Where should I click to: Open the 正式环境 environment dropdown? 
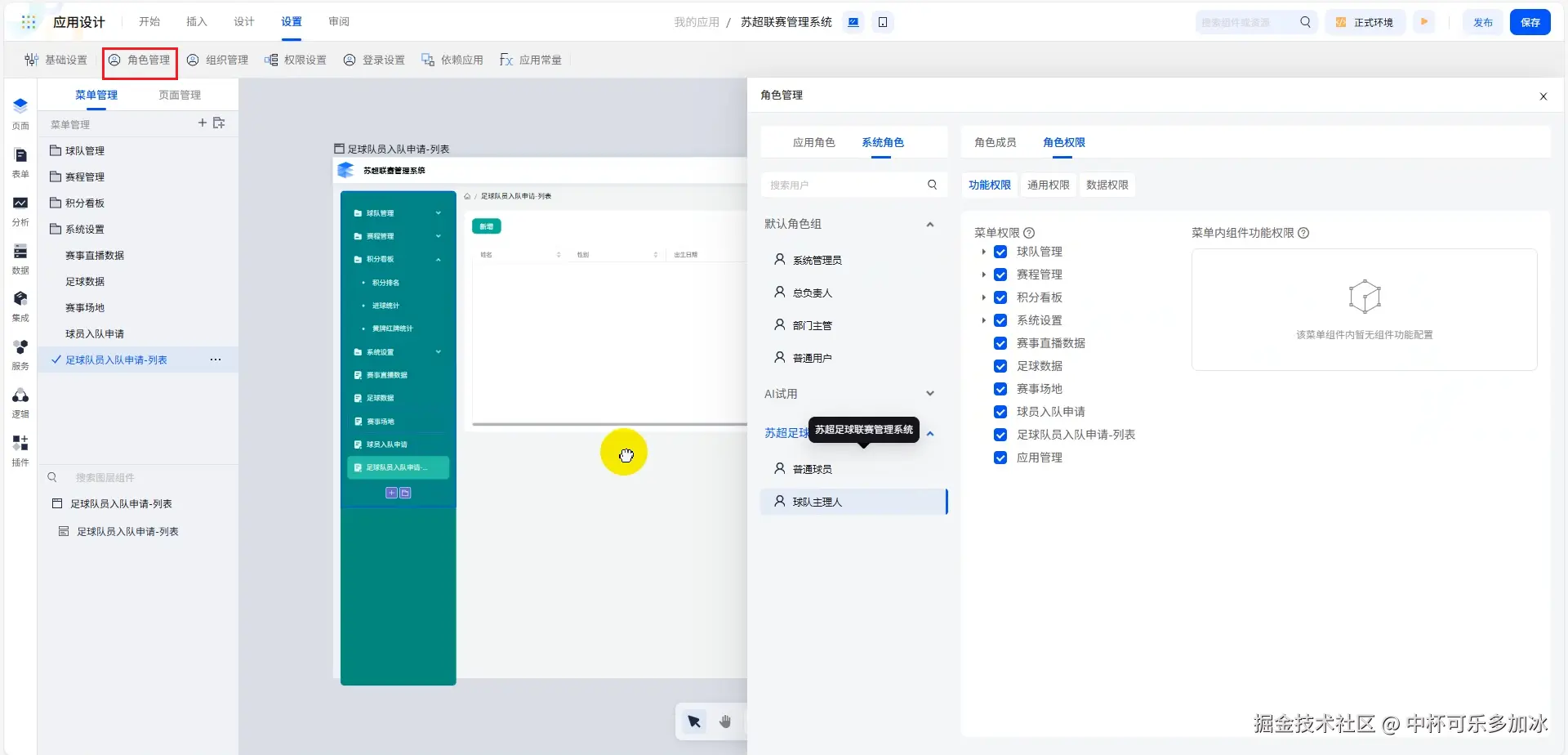tap(1365, 22)
